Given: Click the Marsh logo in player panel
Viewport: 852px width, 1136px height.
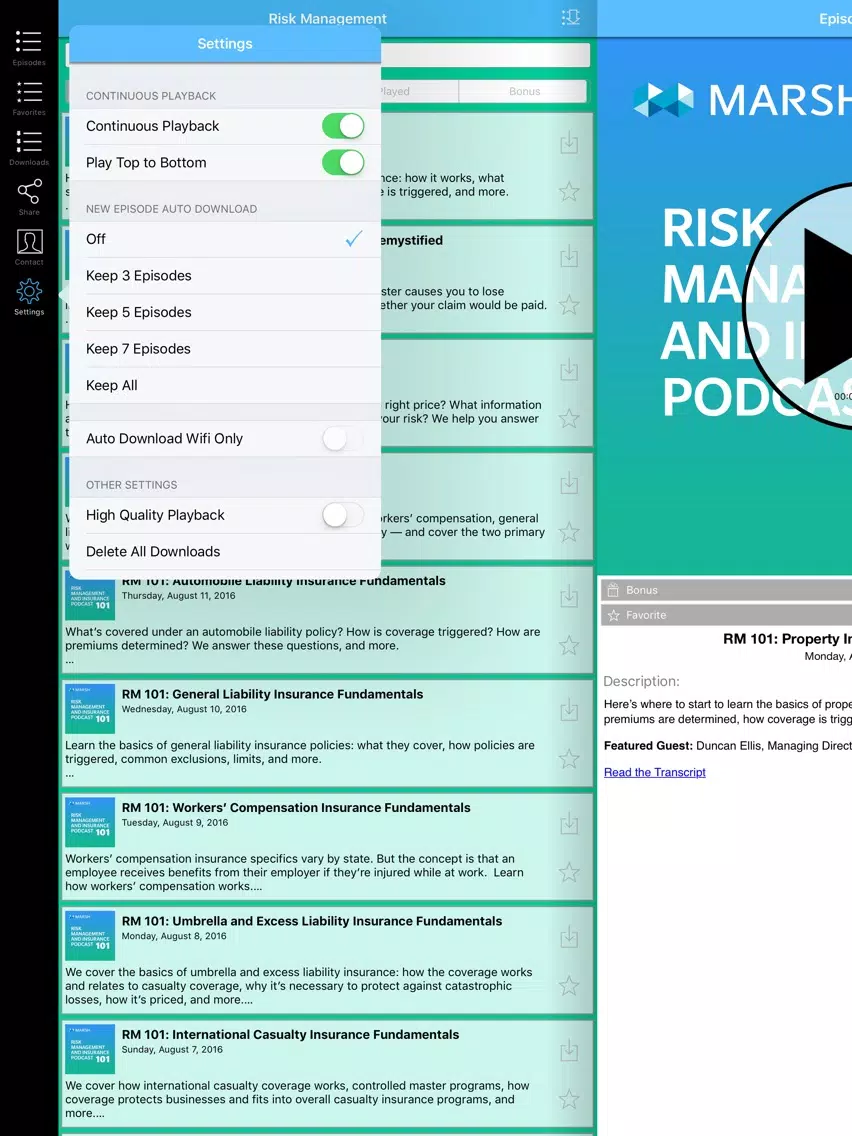Looking at the screenshot, I should 743,100.
